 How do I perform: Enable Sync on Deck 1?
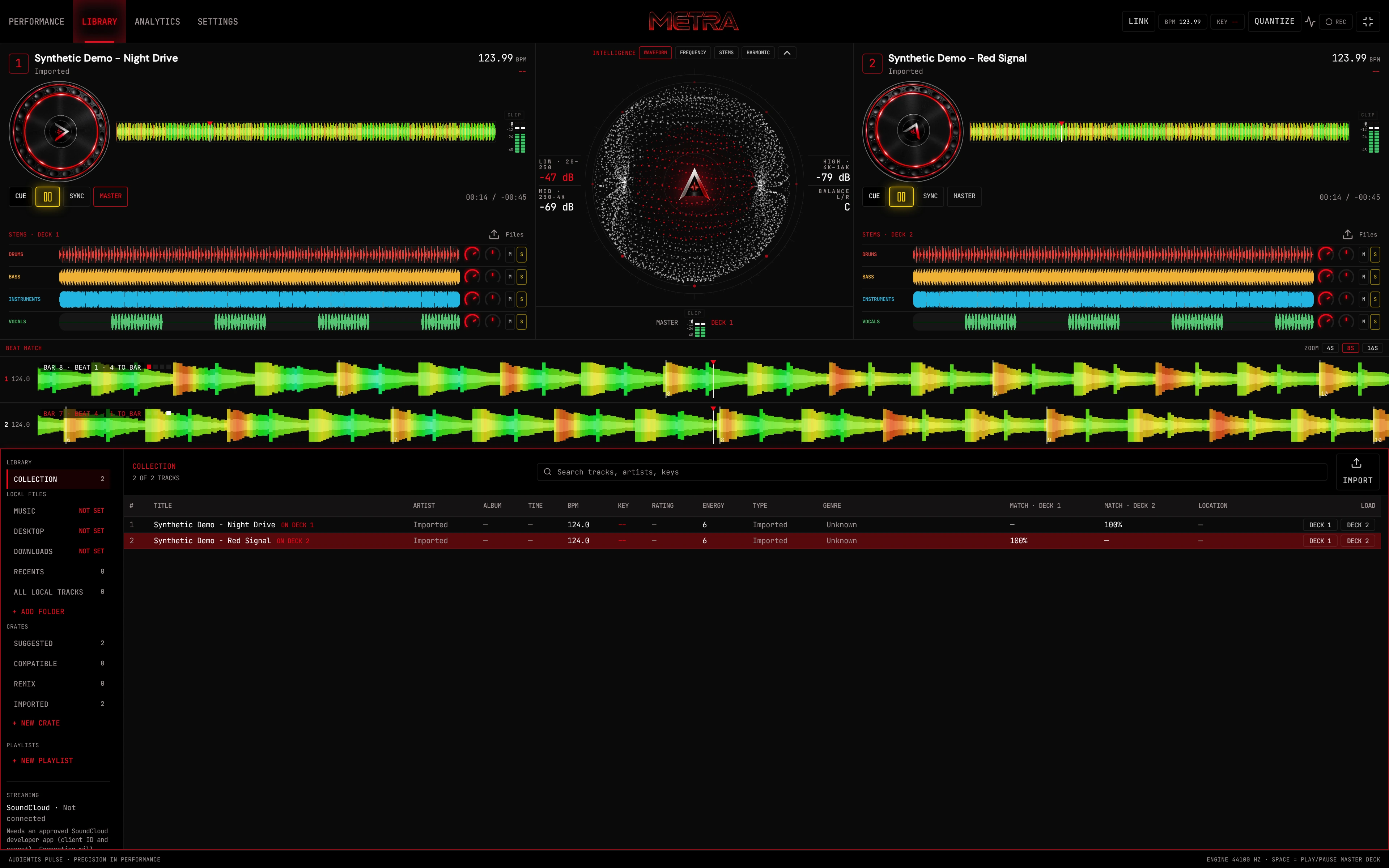pyautogui.click(x=76, y=196)
